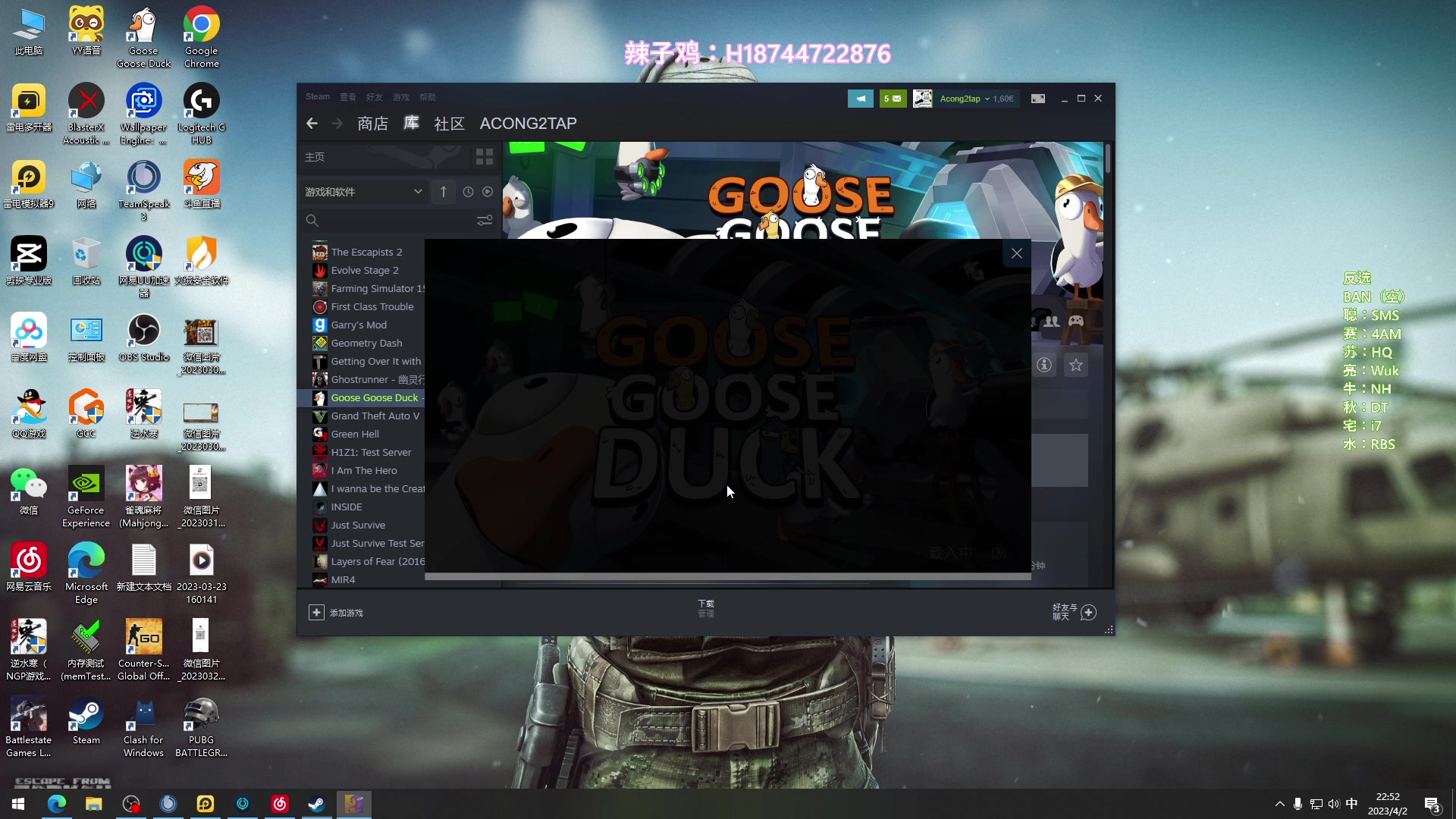
Task: Switch to the 社区 (Community) tab
Action: 449,124
